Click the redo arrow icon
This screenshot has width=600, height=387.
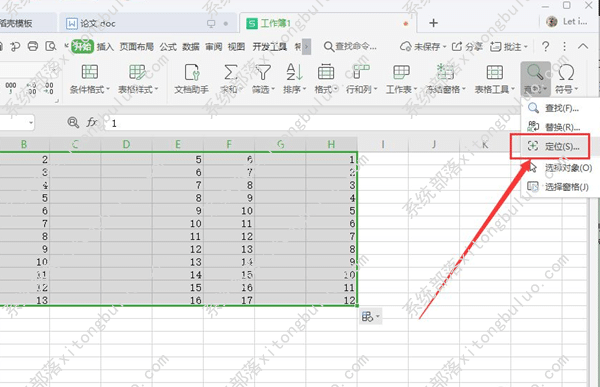coord(15,47)
